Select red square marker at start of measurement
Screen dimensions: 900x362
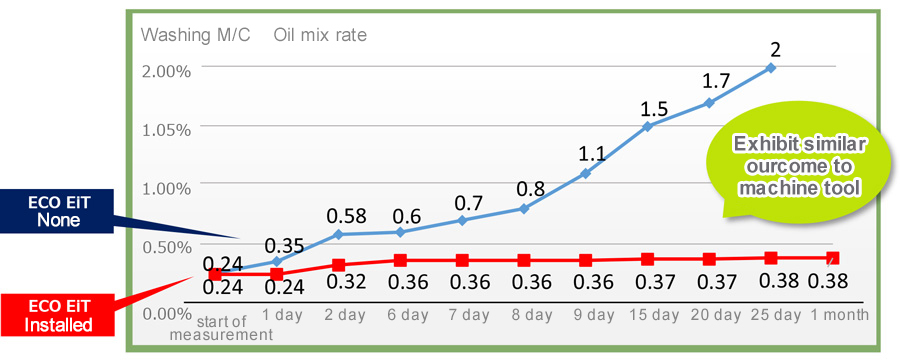click(x=215, y=274)
